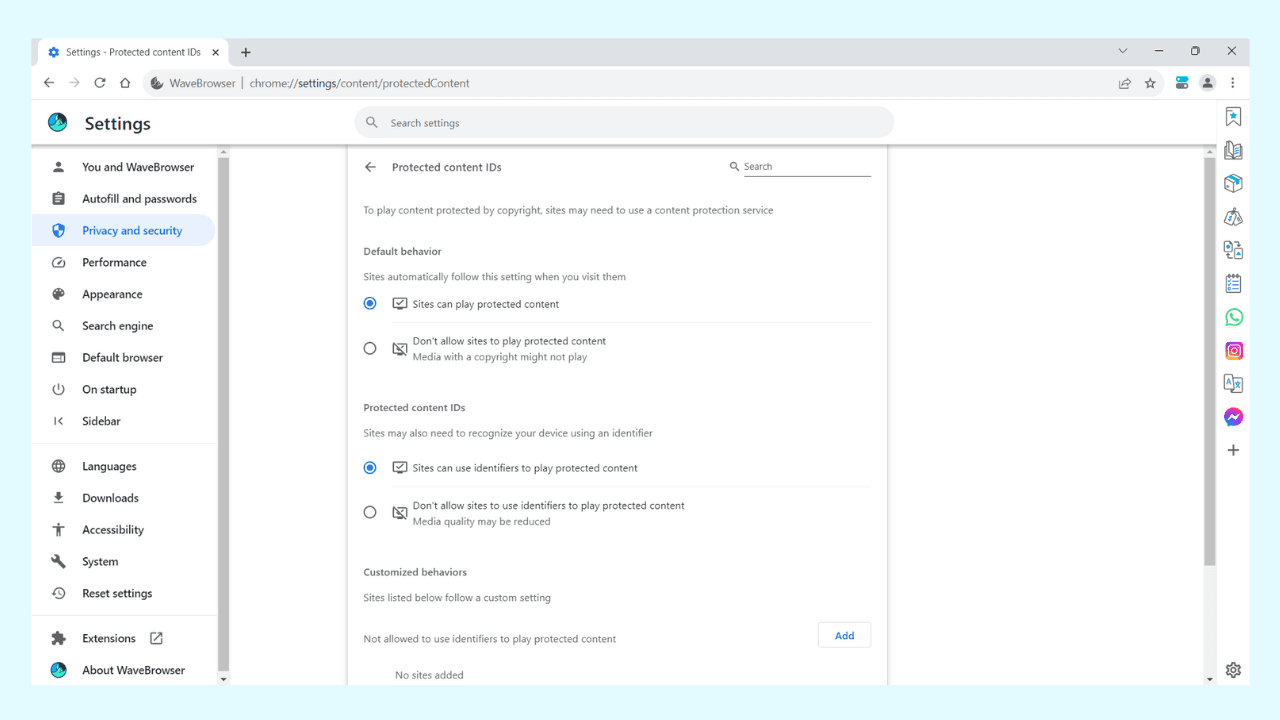Open the bookmarks sidebar panel
1280x720 pixels.
coord(1233,117)
